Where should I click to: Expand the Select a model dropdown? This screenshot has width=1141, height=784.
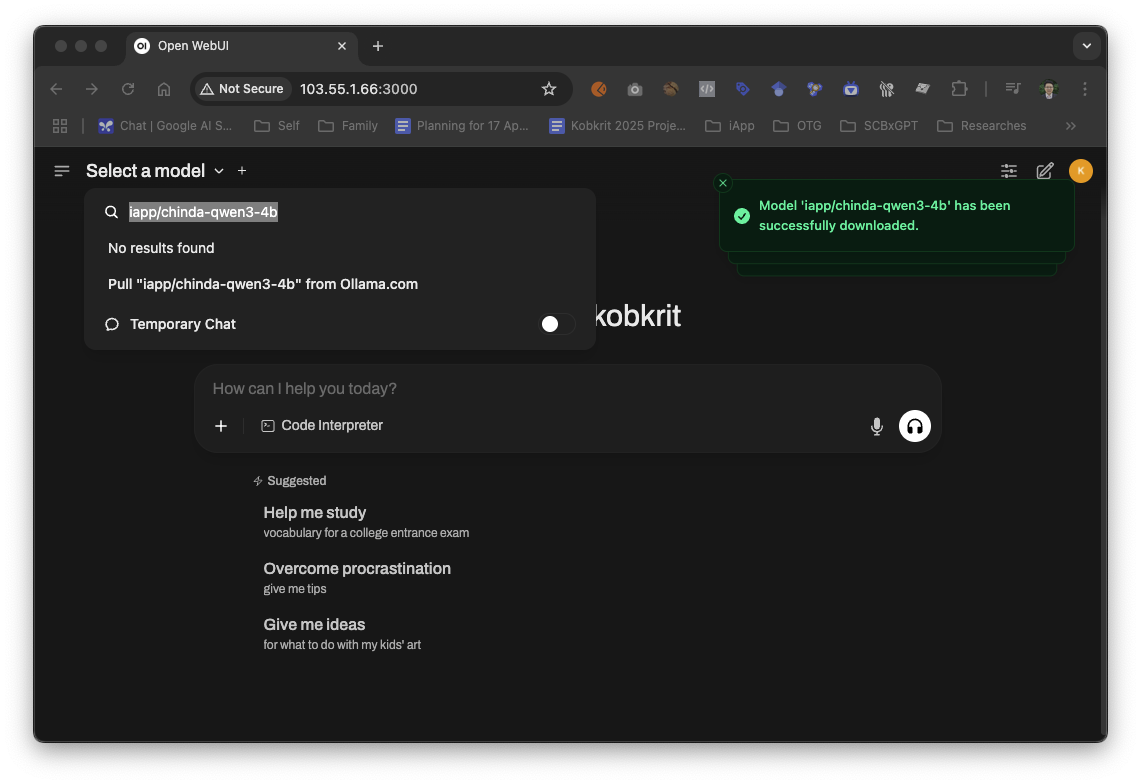point(155,171)
